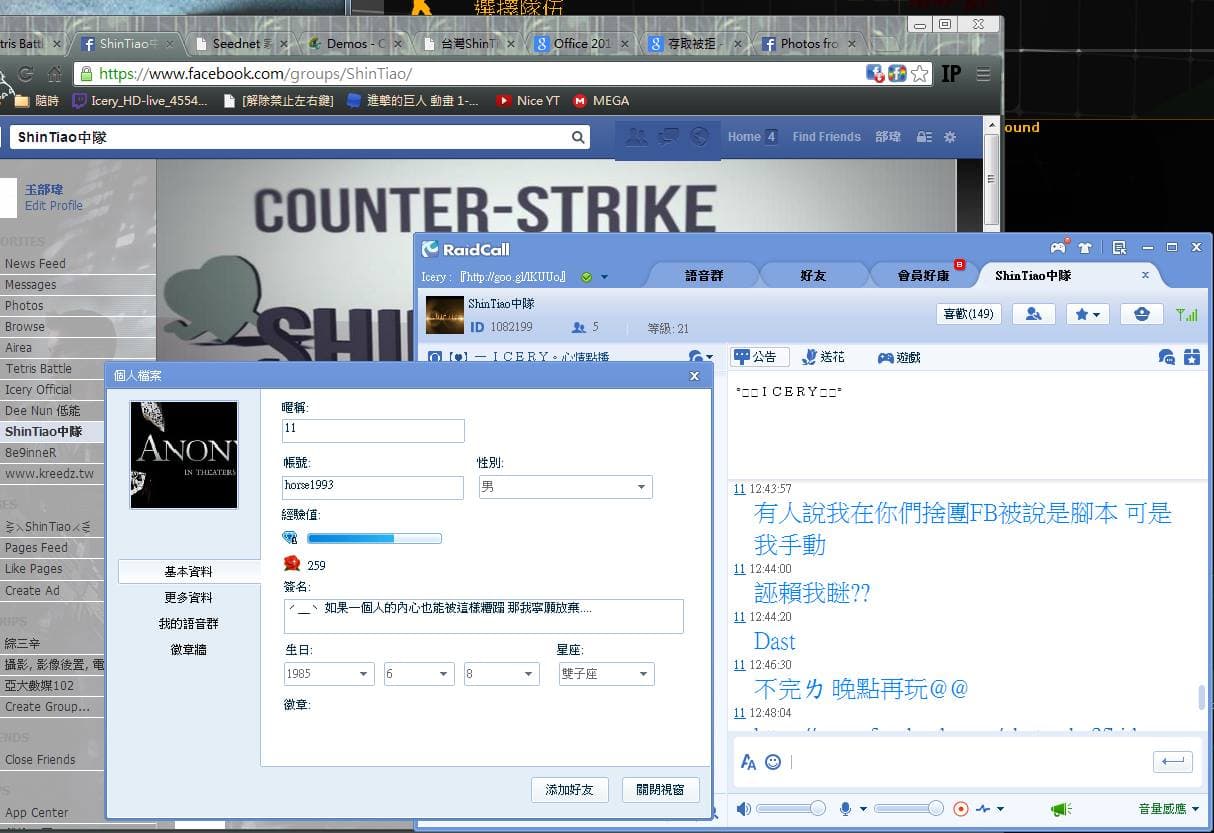The image size is (1214, 833).
Task: Click the Facebook search magnifier icon
Action: point(578,137)
